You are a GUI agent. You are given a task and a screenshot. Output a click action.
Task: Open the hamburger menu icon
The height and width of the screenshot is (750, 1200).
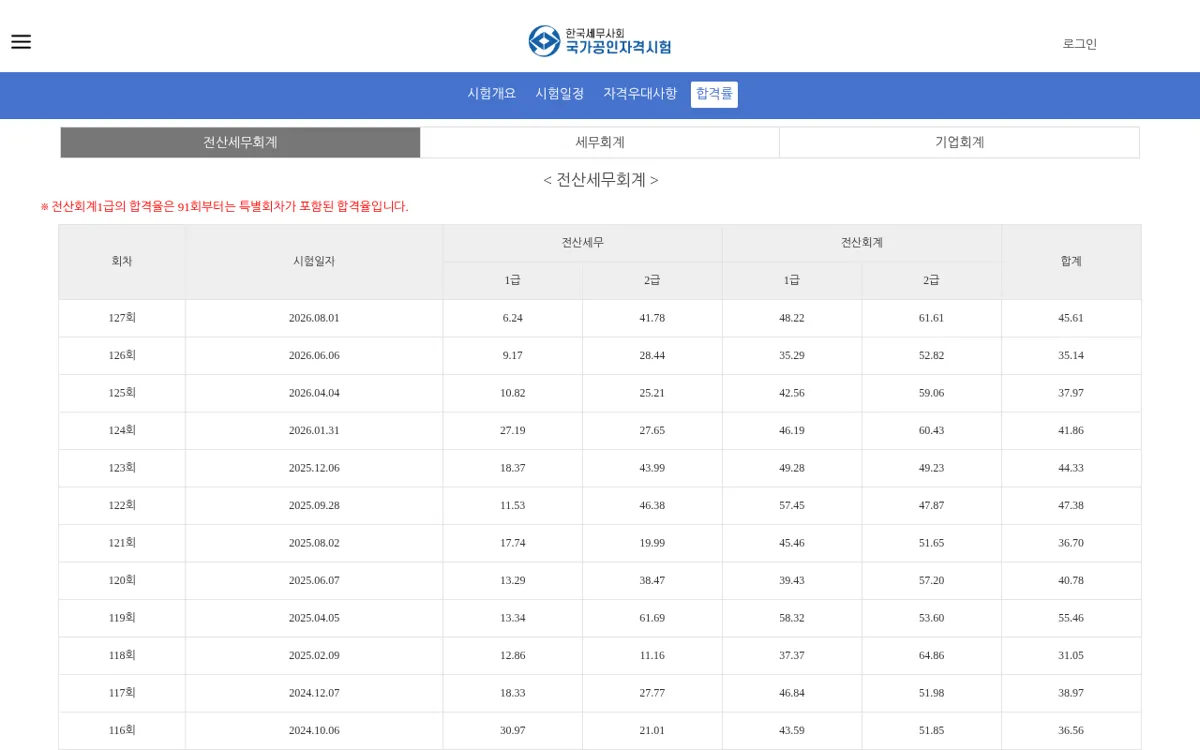point(21,42)
